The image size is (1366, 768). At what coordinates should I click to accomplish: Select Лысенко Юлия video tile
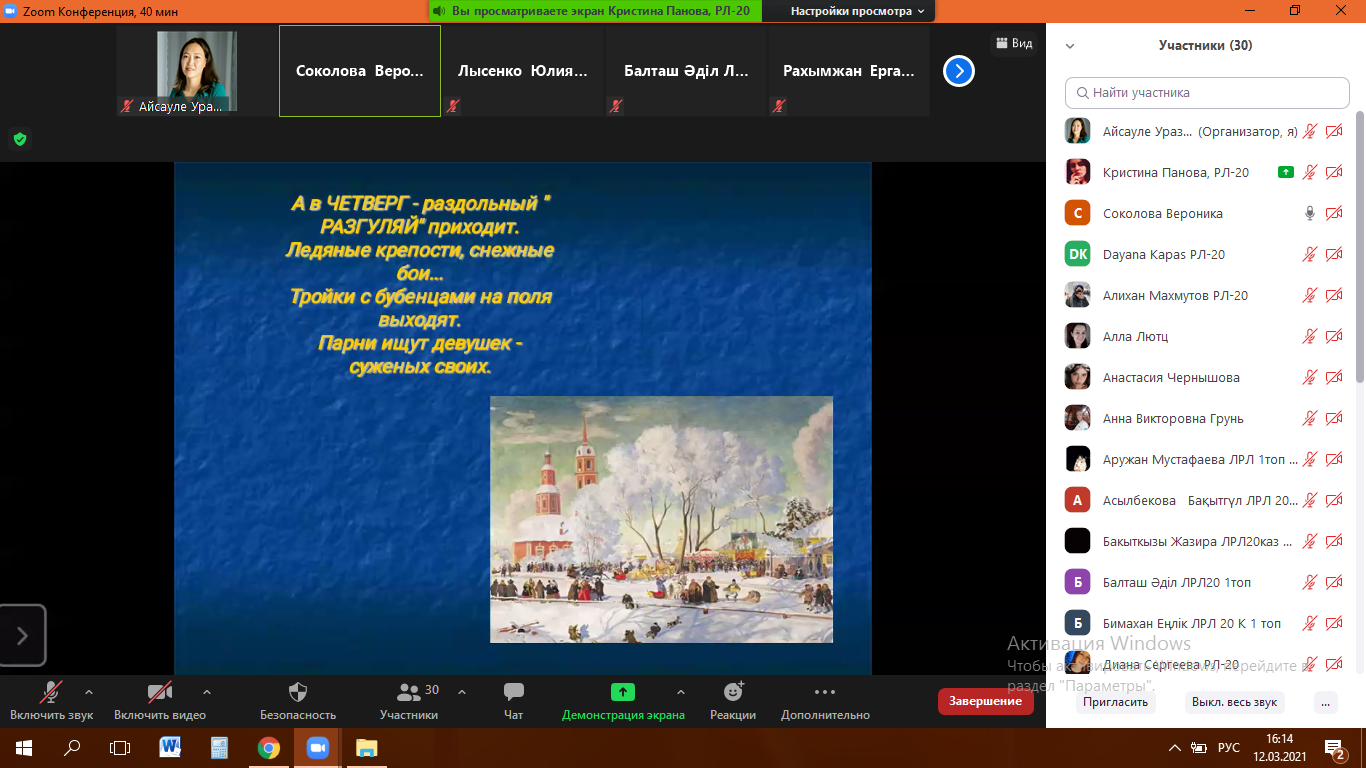[x=523, y=71]
